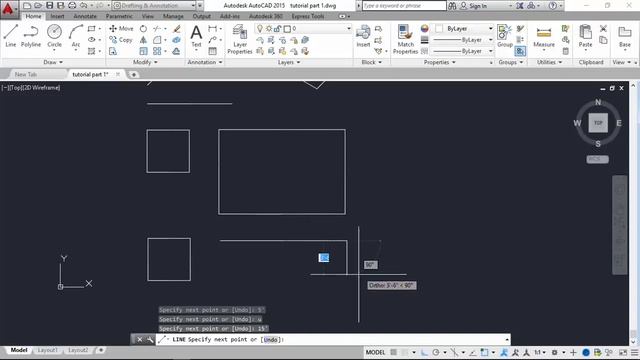Select the Arc tool

click(x=76, y=36)
